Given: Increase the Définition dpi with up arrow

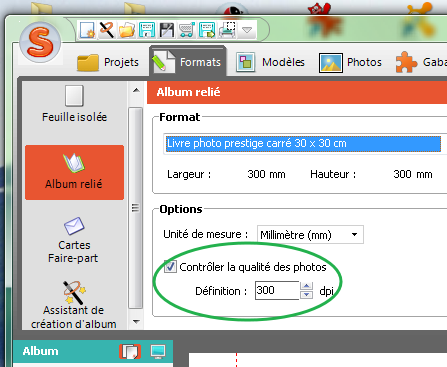Looking at the screenshot, I should click(x=306, y=286).
